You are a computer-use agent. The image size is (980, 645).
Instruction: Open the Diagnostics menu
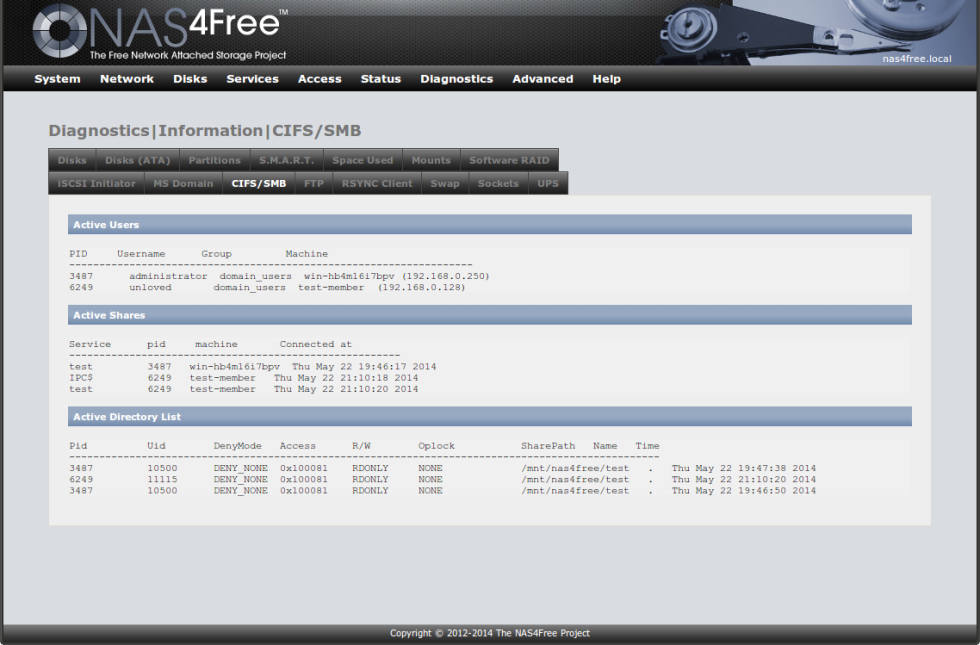click(456, 79)
